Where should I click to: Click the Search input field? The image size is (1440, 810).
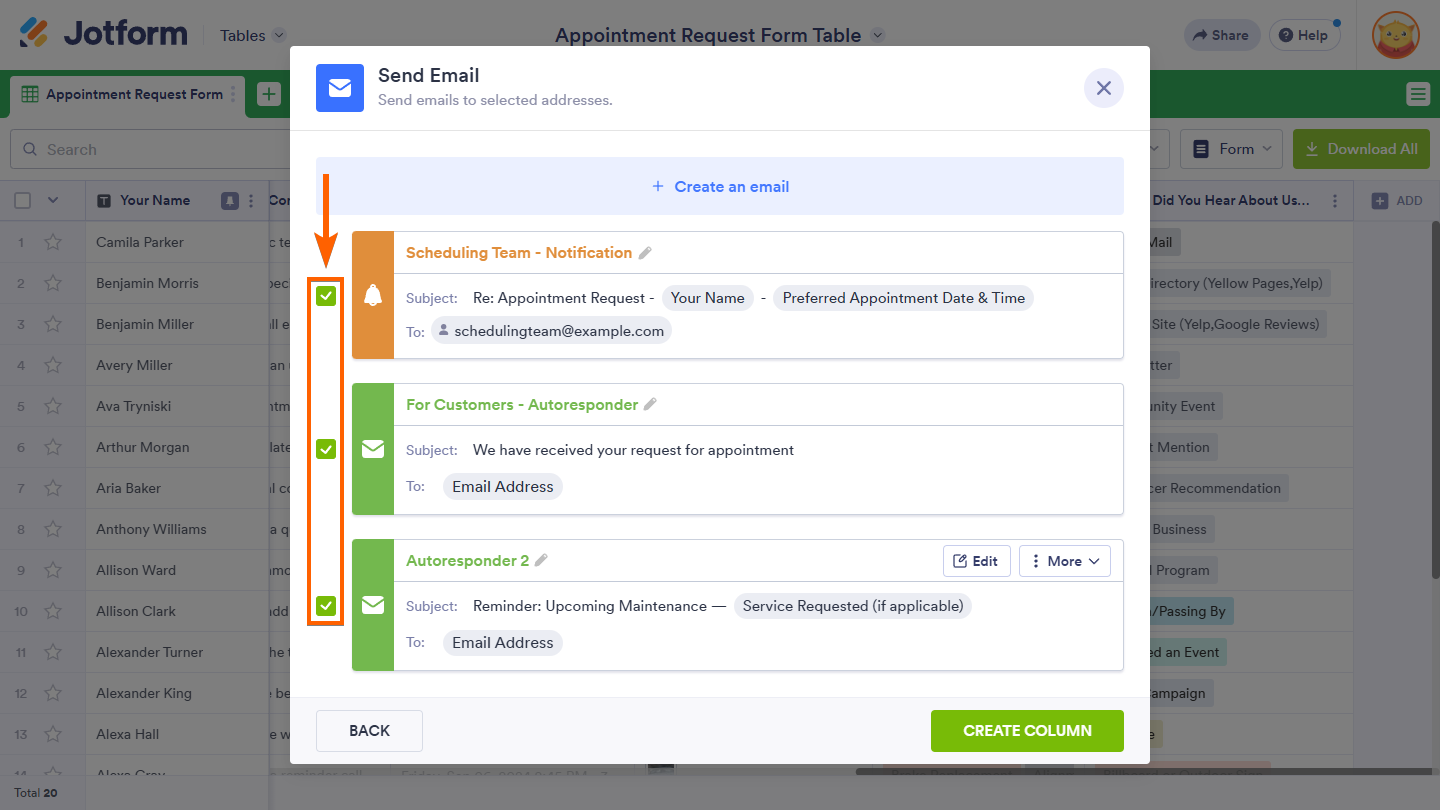pos(150,150)
